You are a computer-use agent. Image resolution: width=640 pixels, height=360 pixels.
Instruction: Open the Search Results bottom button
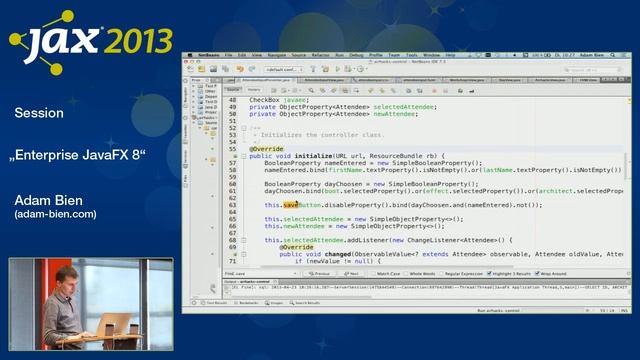[305, 303]
